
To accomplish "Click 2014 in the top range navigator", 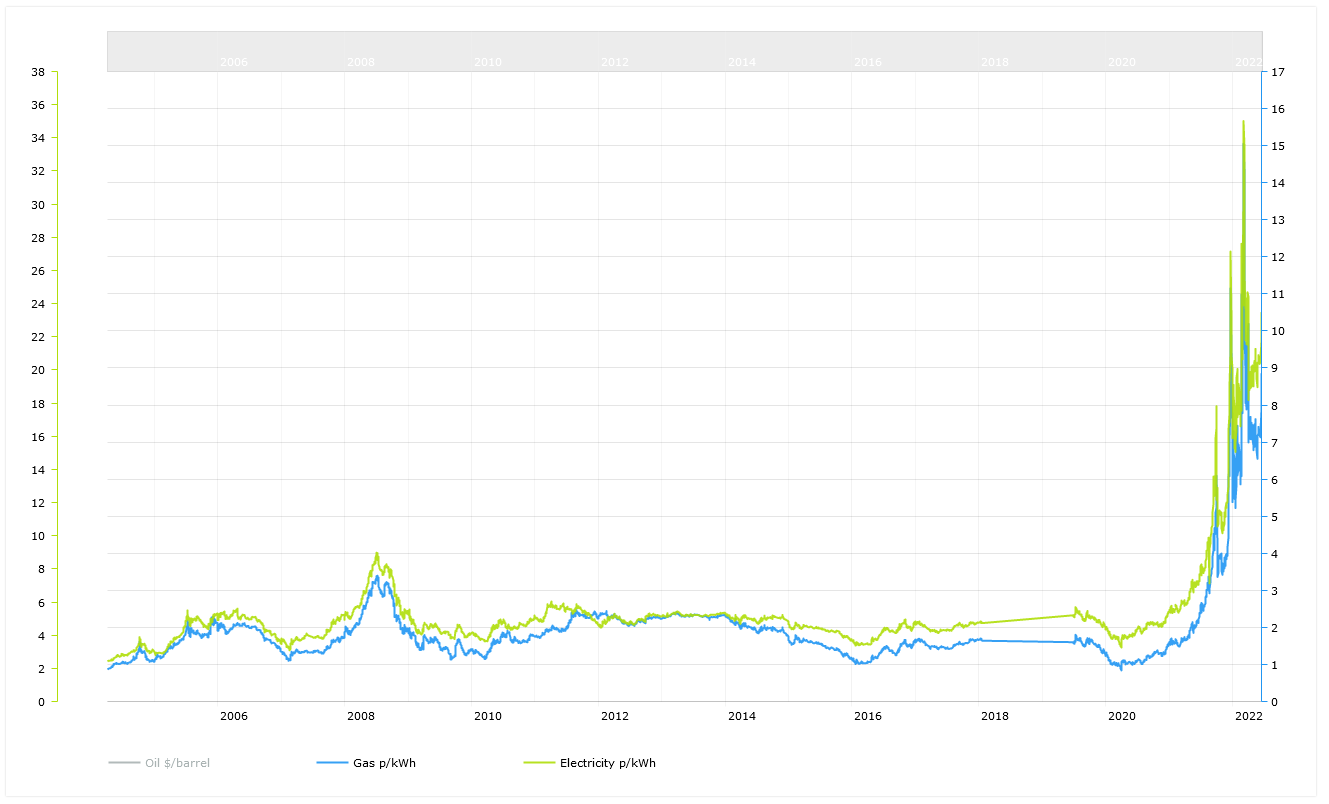I will 742,62.
